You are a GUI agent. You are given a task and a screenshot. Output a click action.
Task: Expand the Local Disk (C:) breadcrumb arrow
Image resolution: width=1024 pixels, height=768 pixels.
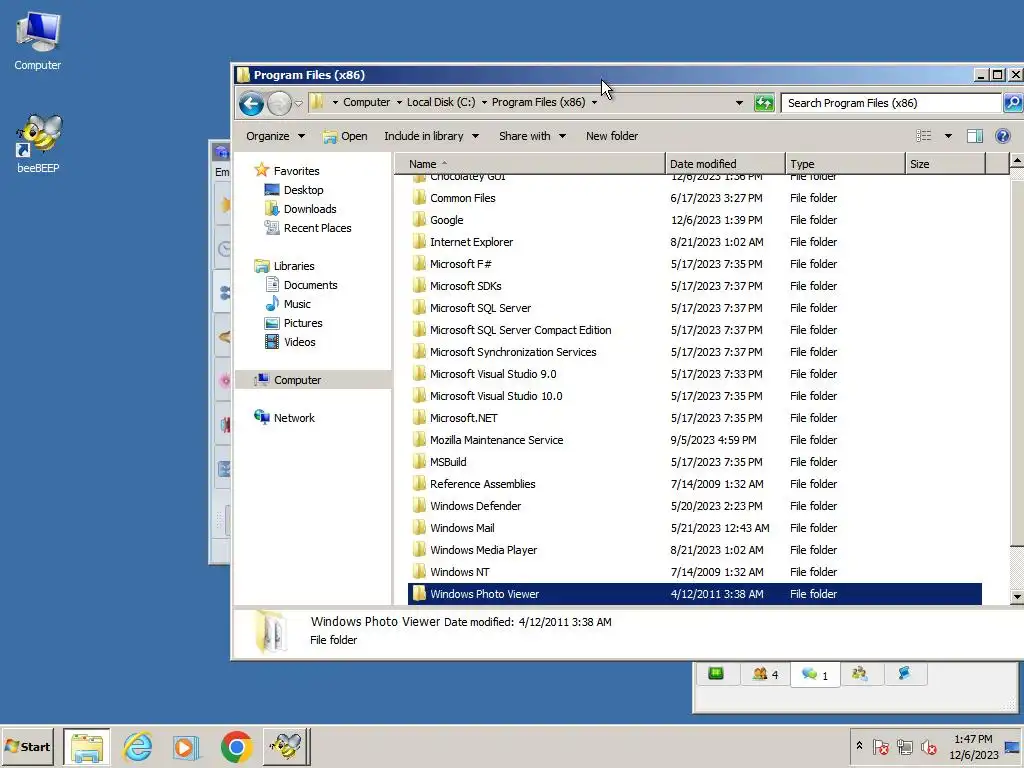pos(484,103)
